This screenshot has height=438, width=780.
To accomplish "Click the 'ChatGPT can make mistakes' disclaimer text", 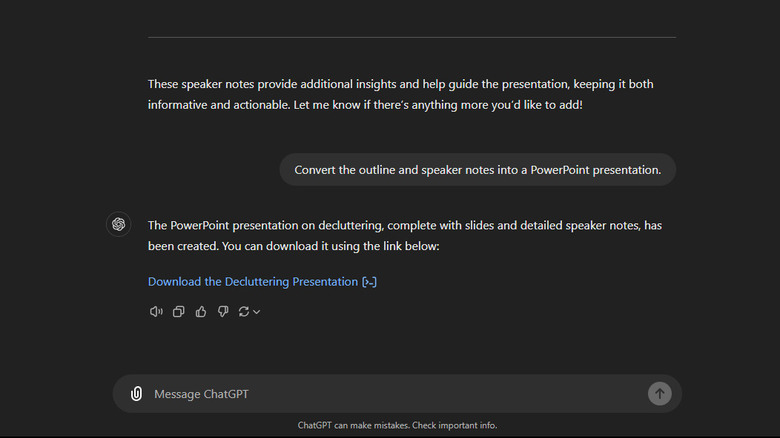I will point(397,425).
